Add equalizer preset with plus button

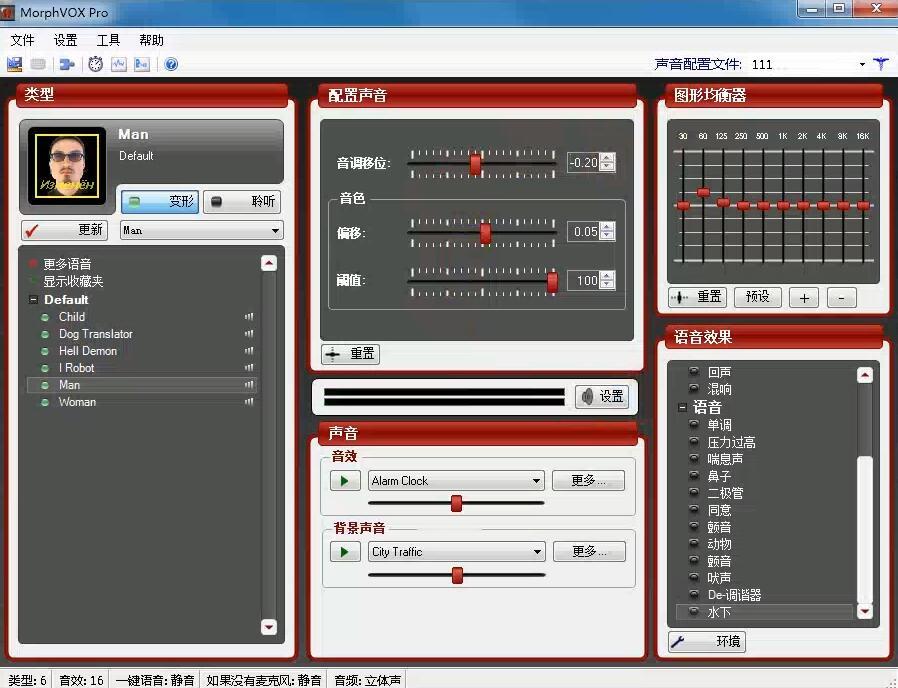pyautogui.click(x=804, y=298)
